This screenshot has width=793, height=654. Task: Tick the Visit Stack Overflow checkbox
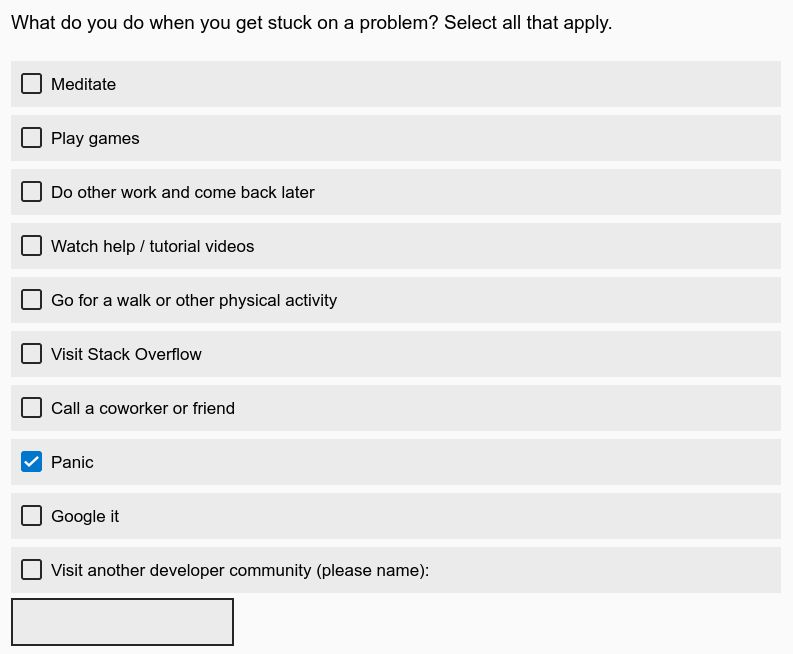32,354
